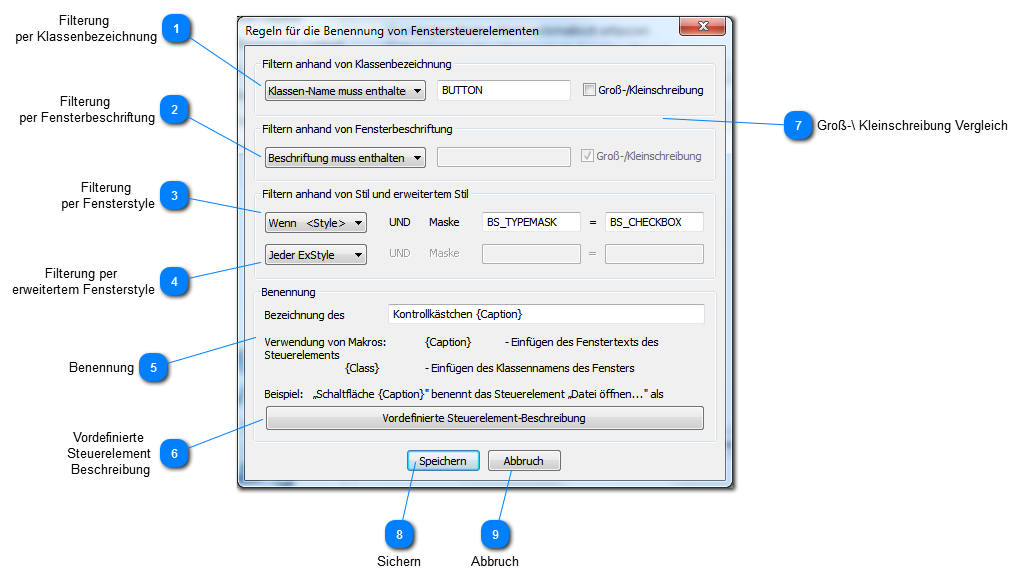Expand the Wenn <Style> combo box
Viewport: 1024px width, 585px height.
tap(315, 223)
